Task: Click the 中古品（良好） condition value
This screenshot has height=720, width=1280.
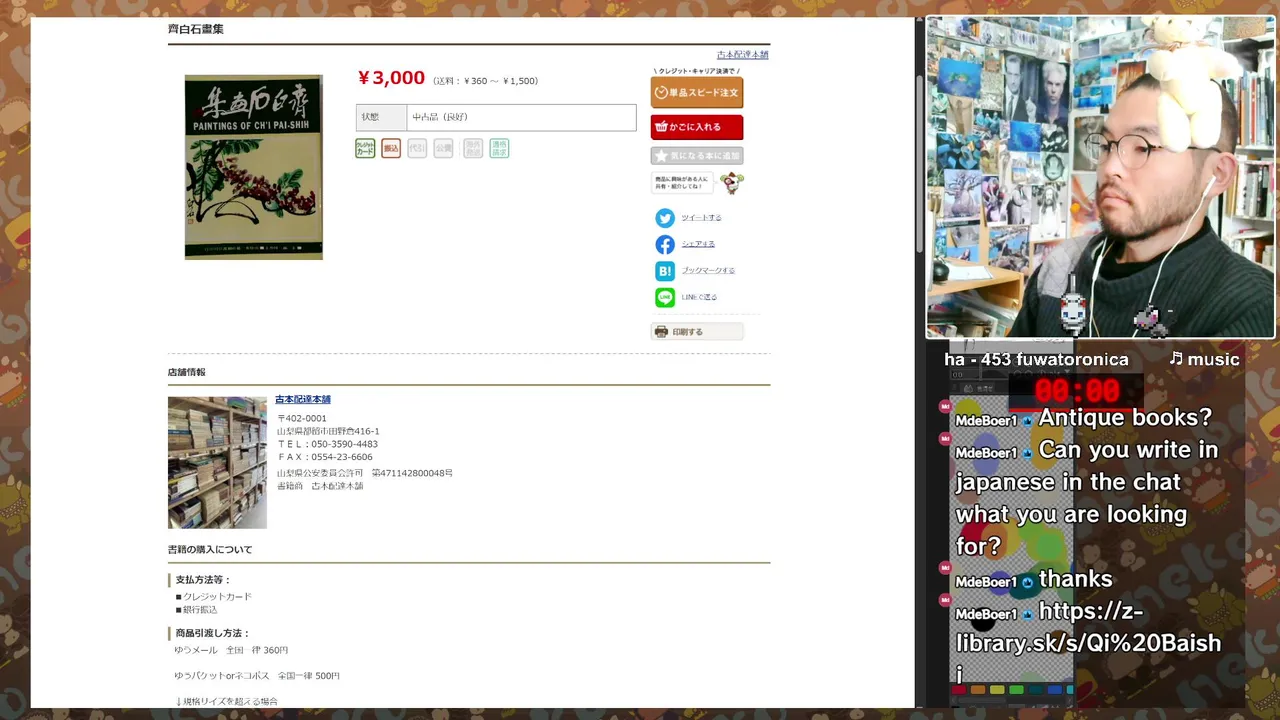Action: click(x=440, y=118)
